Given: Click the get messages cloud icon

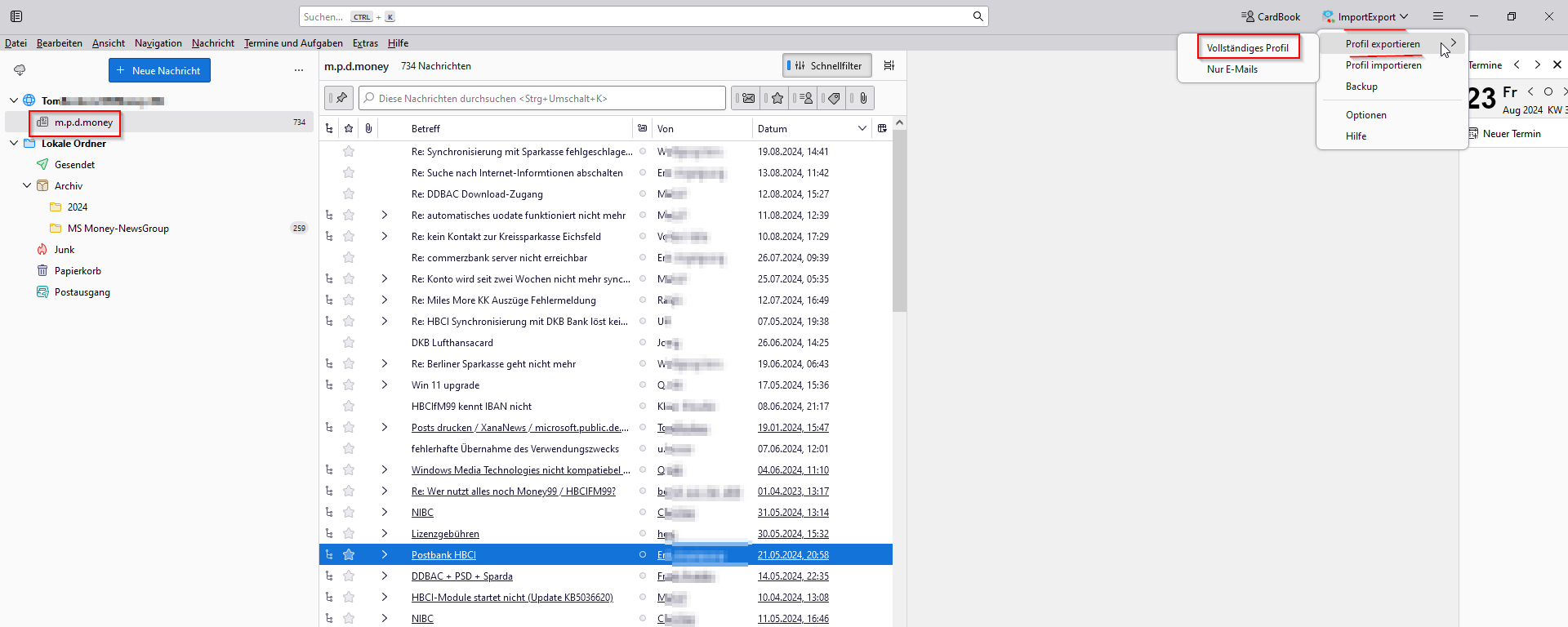Looking at the screenshot, I should coord(20,70).
